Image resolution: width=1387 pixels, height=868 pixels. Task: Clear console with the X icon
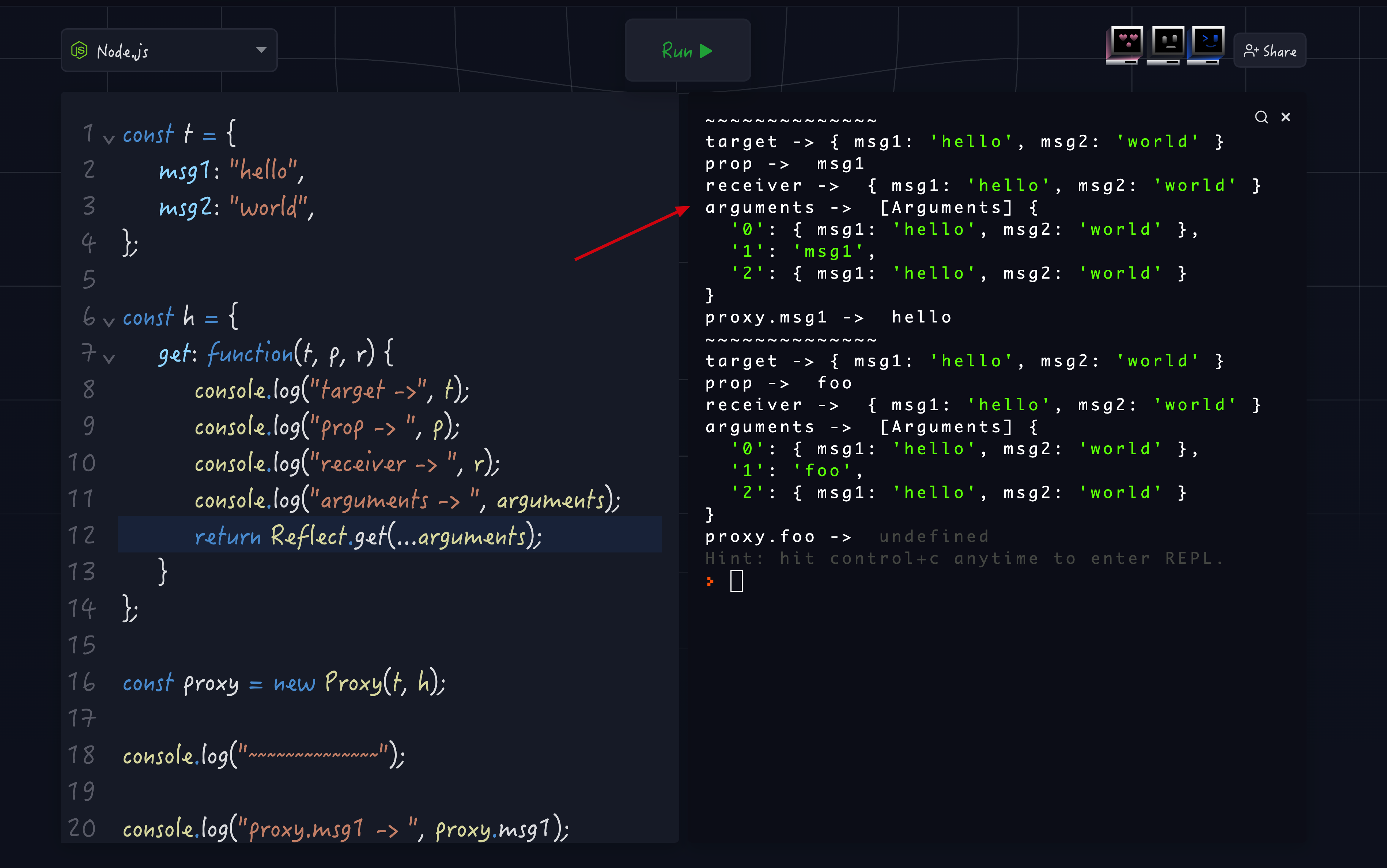pos(1285,117)
